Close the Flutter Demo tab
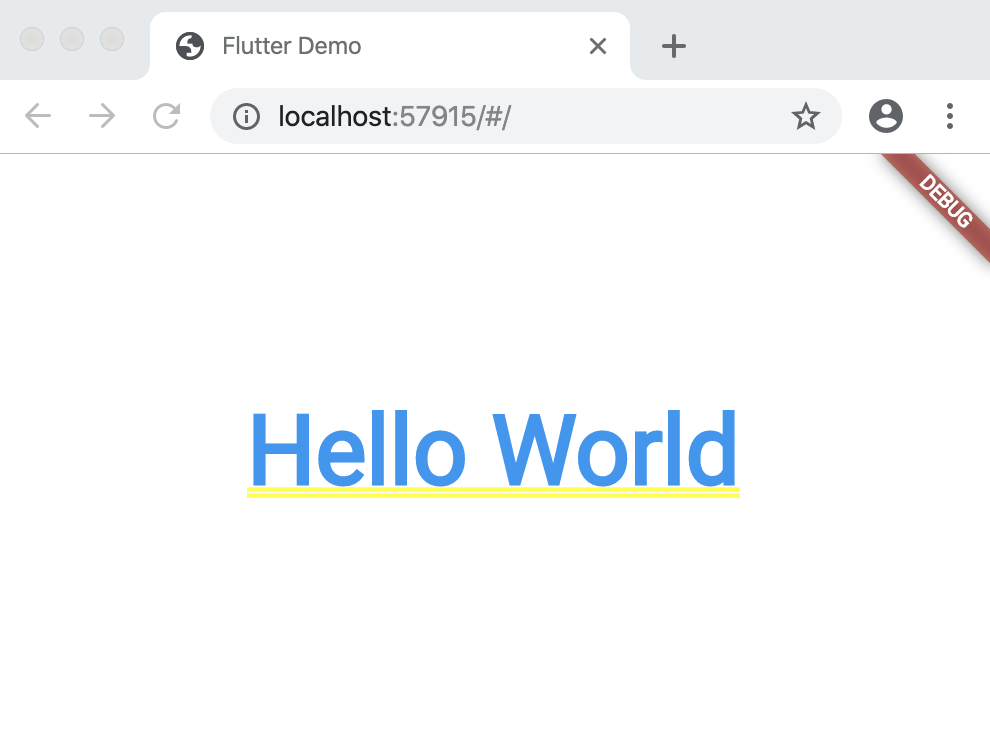Image resolution: width=990 pixels, height=742 pixels. [x=598, y=46]
